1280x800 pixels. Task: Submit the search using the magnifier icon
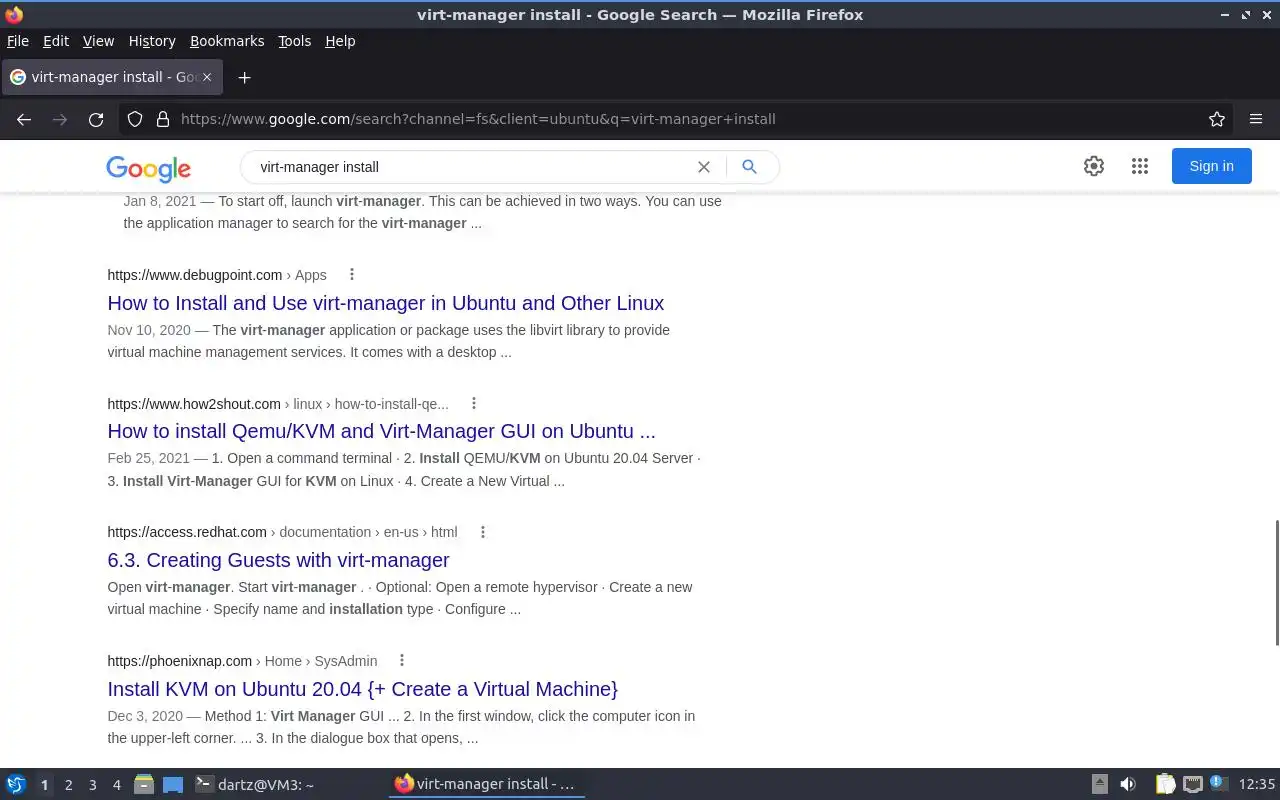coord(749,167)
